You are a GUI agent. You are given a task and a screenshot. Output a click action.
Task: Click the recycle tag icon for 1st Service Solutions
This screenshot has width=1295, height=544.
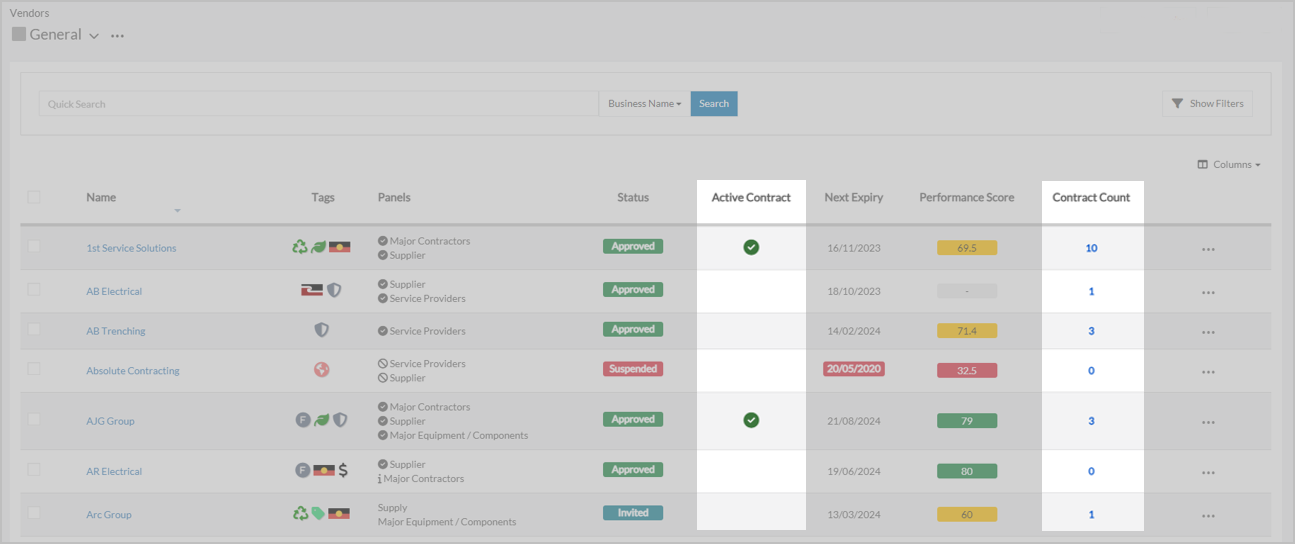coord(300,247)
